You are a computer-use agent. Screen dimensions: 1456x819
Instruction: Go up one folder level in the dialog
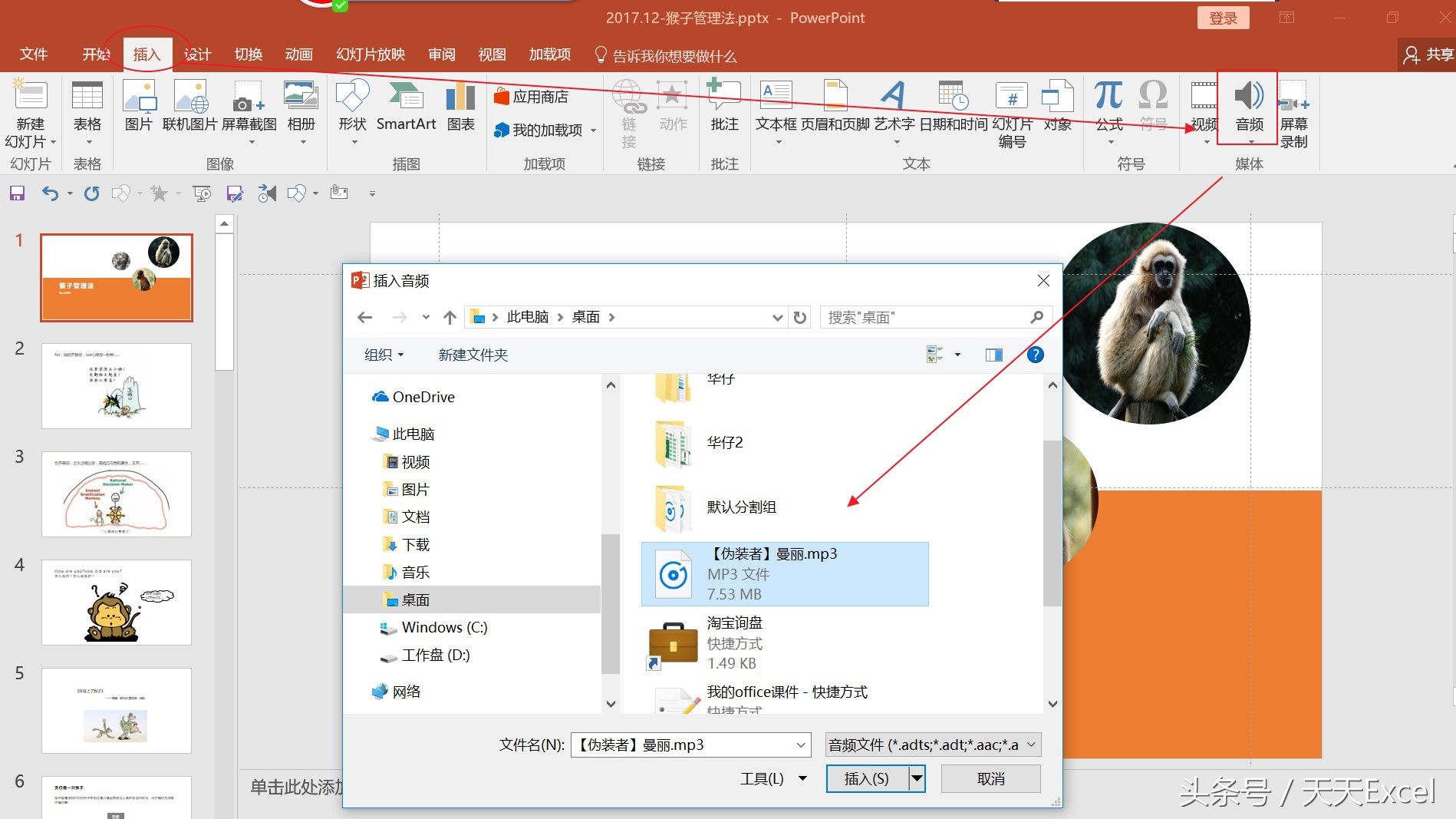450,317
